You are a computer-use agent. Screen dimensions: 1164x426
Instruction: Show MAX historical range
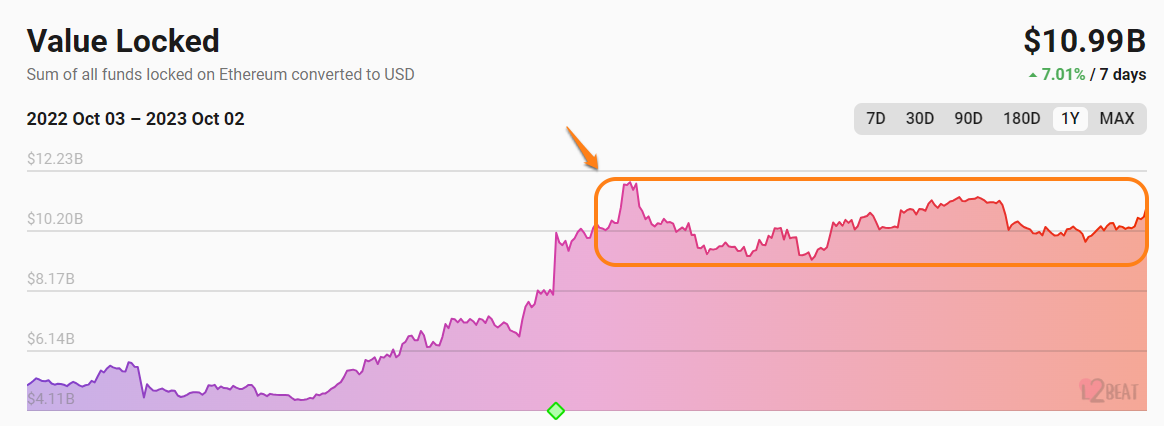[x=1116, y=118]
